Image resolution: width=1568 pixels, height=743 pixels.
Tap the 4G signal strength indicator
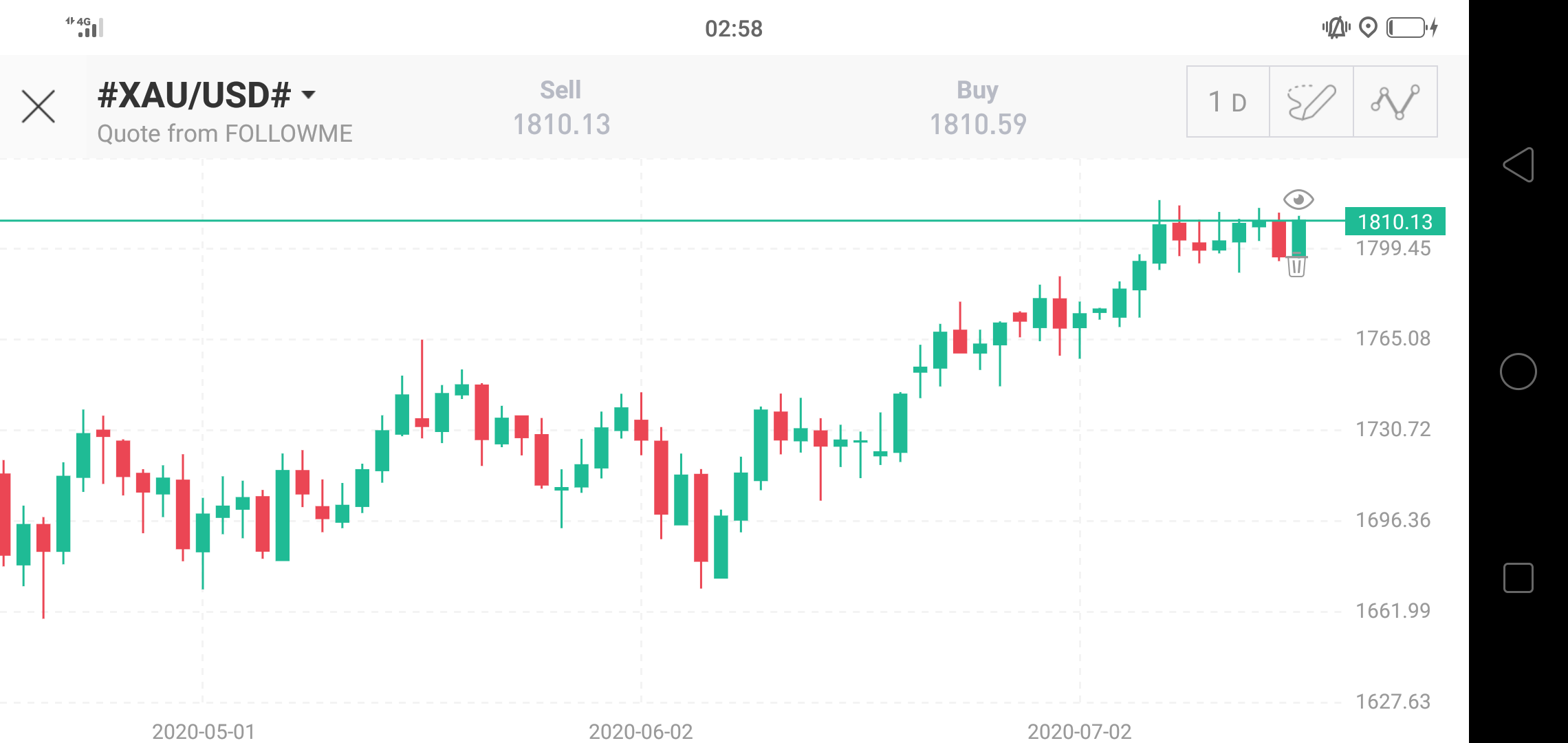point(85,27)
